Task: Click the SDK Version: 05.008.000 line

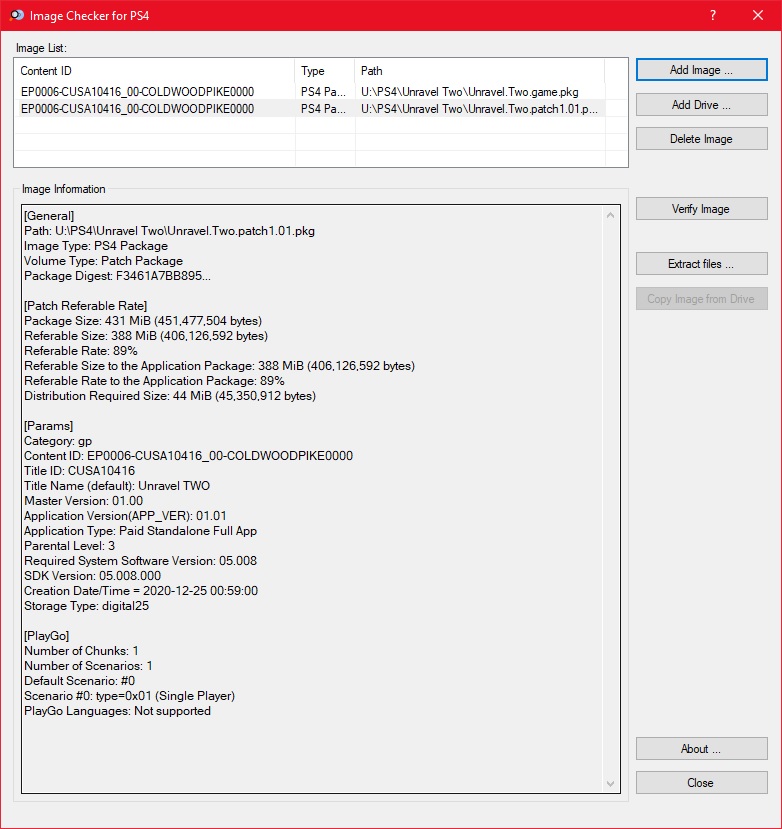Action: (x=93, y=576)
